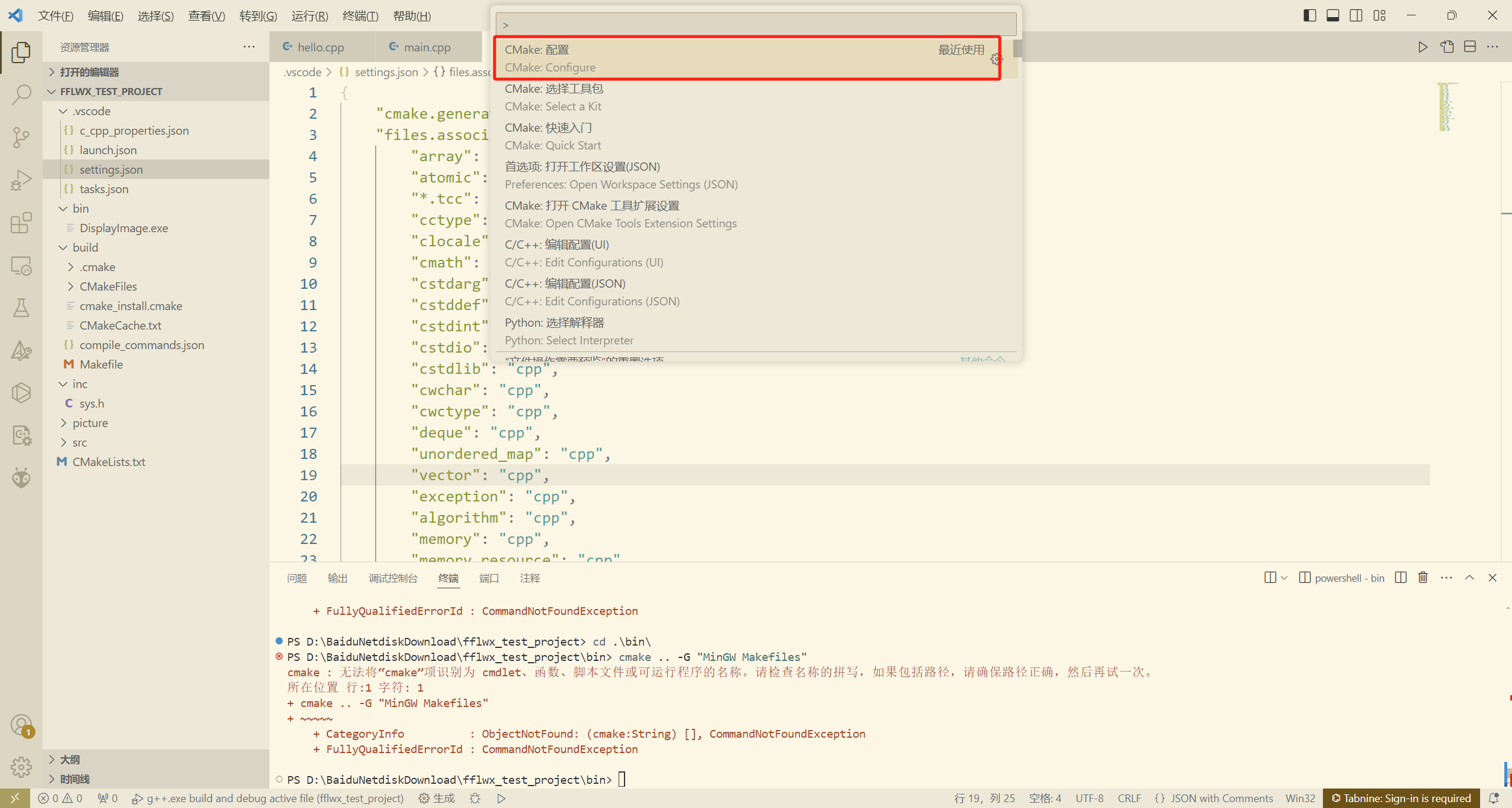The image size is (1512, 808).
Task: Click the command palette input field
Action: pyautogui.click(x=756, y=24)
